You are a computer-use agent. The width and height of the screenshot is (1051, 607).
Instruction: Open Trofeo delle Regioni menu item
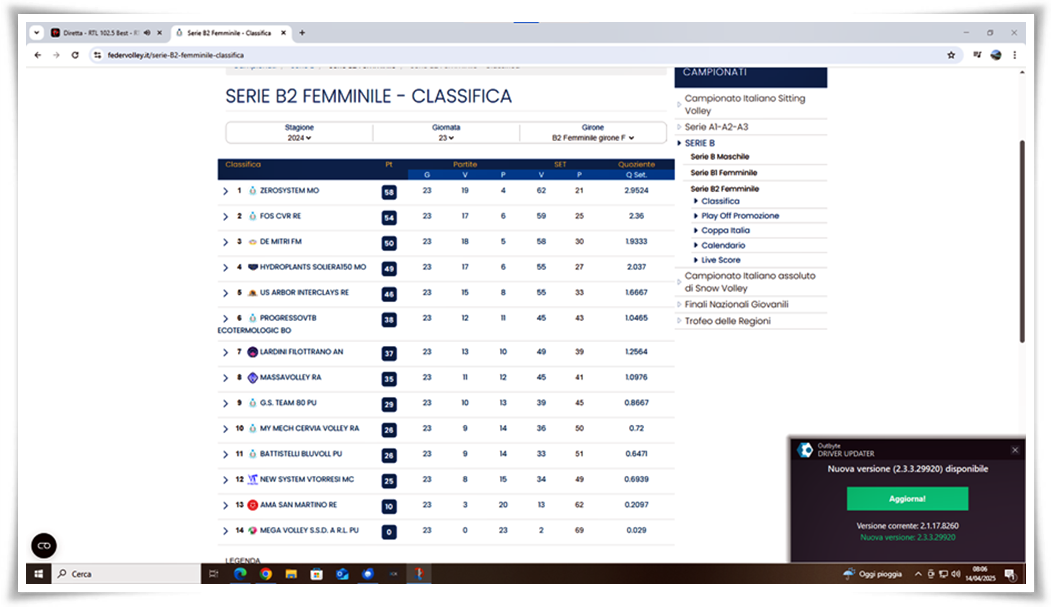[x=727, y=321]
